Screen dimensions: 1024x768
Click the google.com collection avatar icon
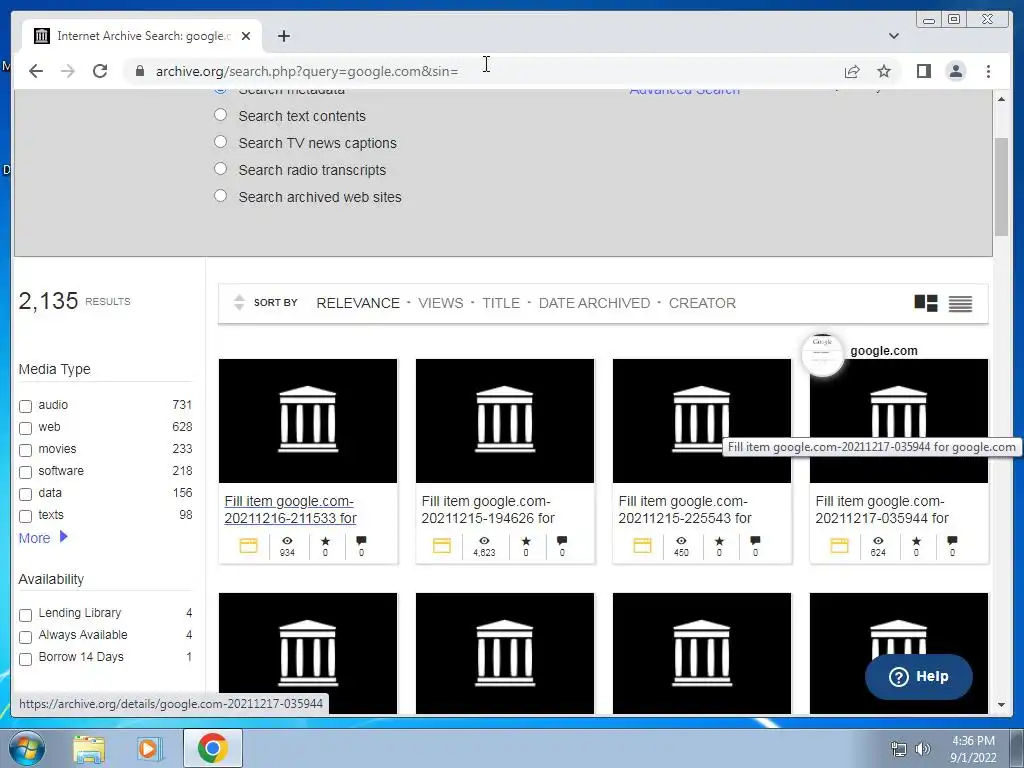click(822, 355)
